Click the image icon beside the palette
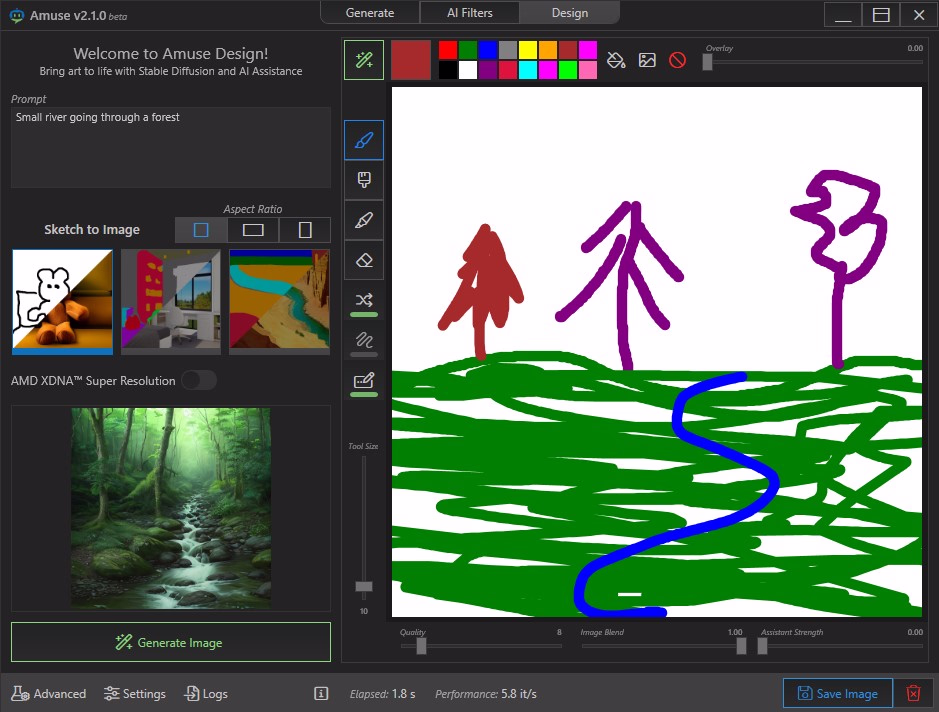939x712 pixels. 647,60
